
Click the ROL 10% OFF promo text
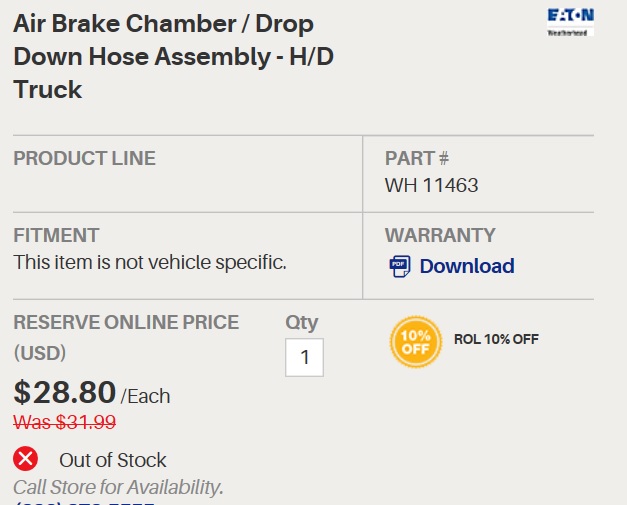click(x=496, y=339)
